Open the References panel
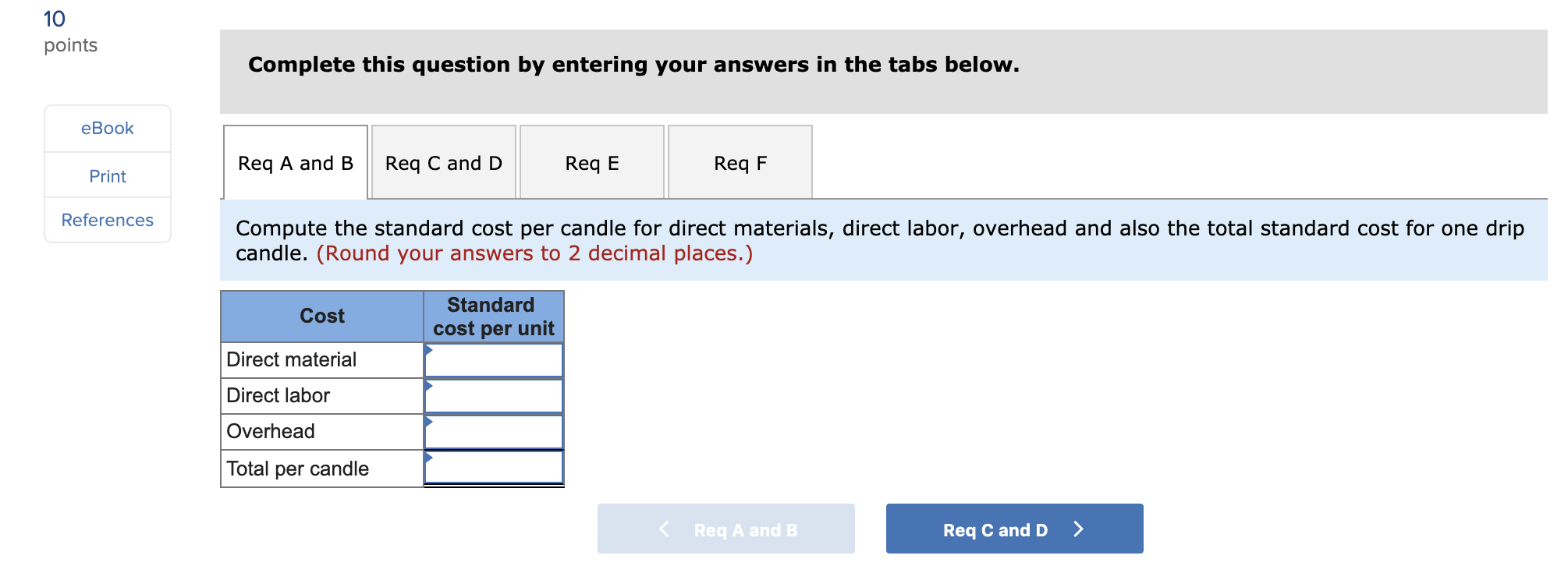The width and height of the screenshot is (1568, 580). [107, 220]
